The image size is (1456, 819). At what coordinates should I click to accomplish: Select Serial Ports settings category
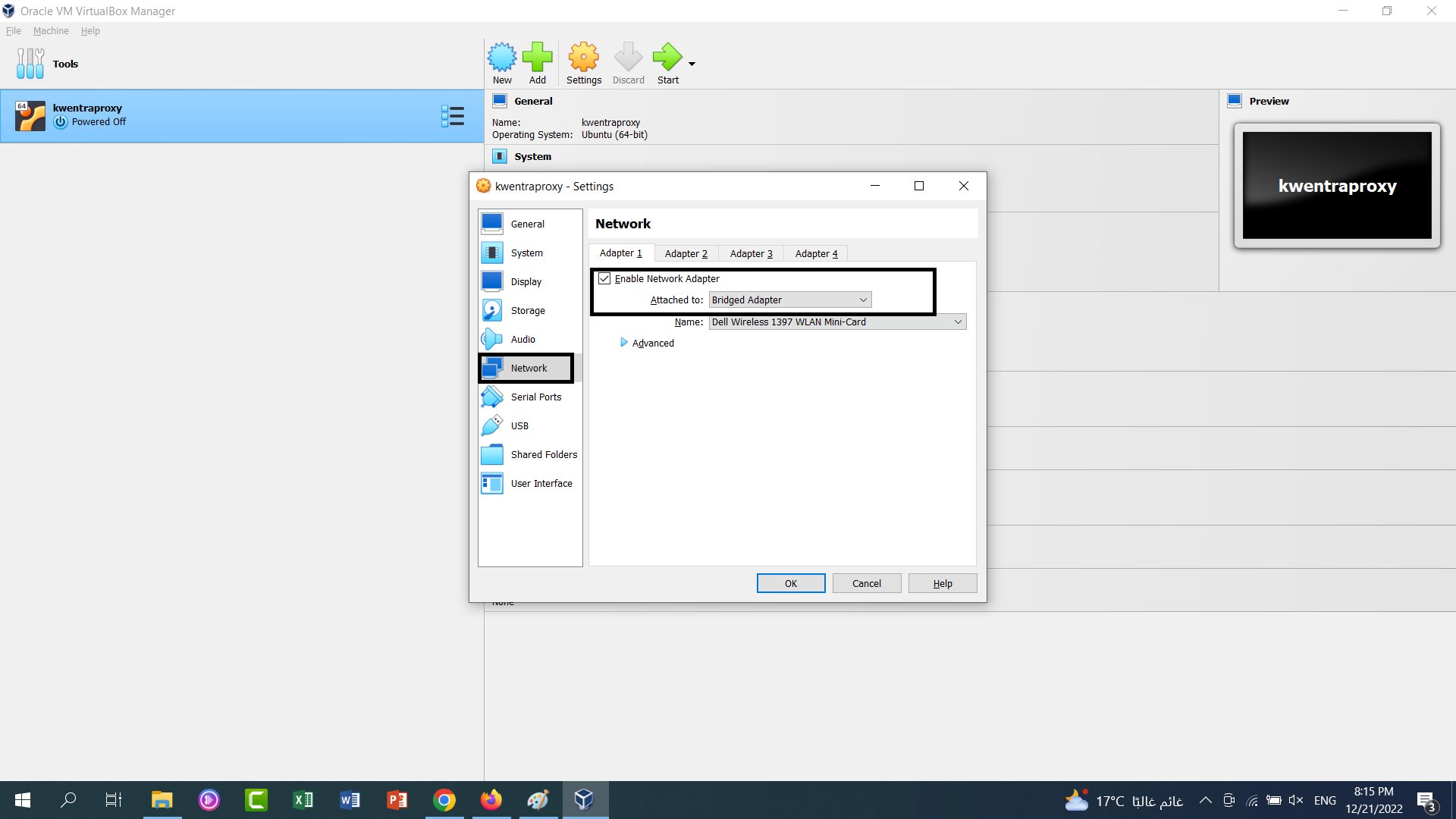coord(529,397)
